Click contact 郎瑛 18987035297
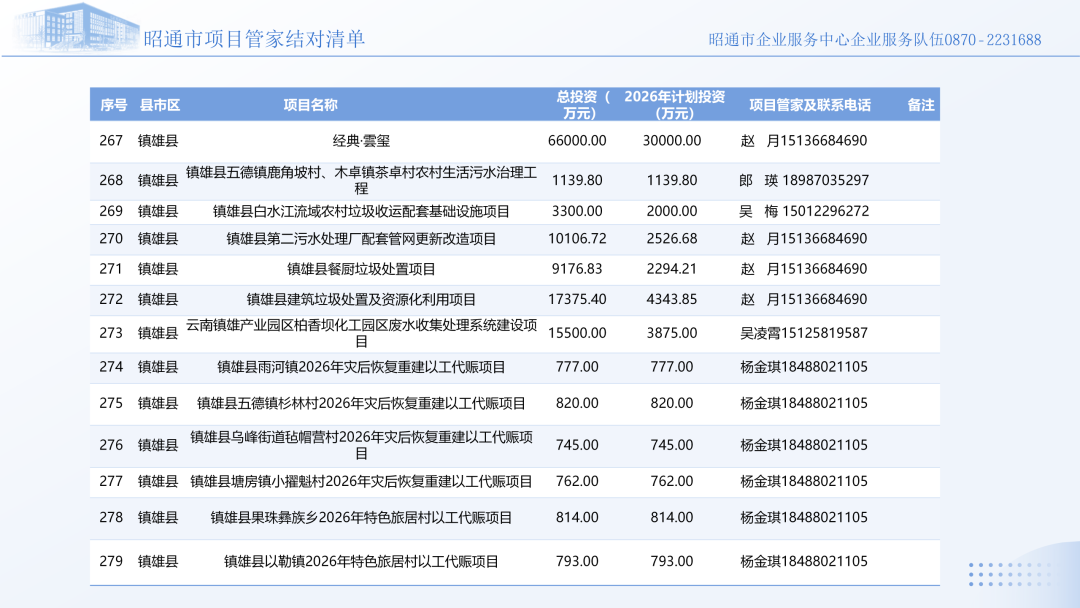1080x608 pixels. tap(804, 180)
